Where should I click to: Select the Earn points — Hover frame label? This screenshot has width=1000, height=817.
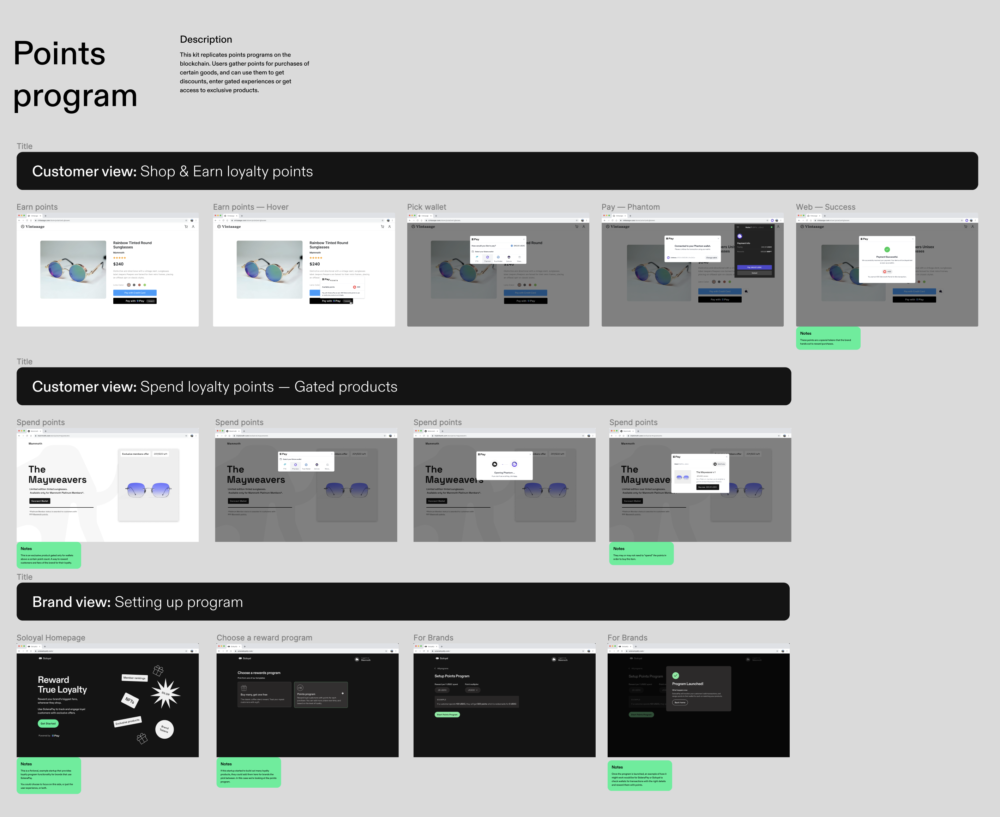251,207
